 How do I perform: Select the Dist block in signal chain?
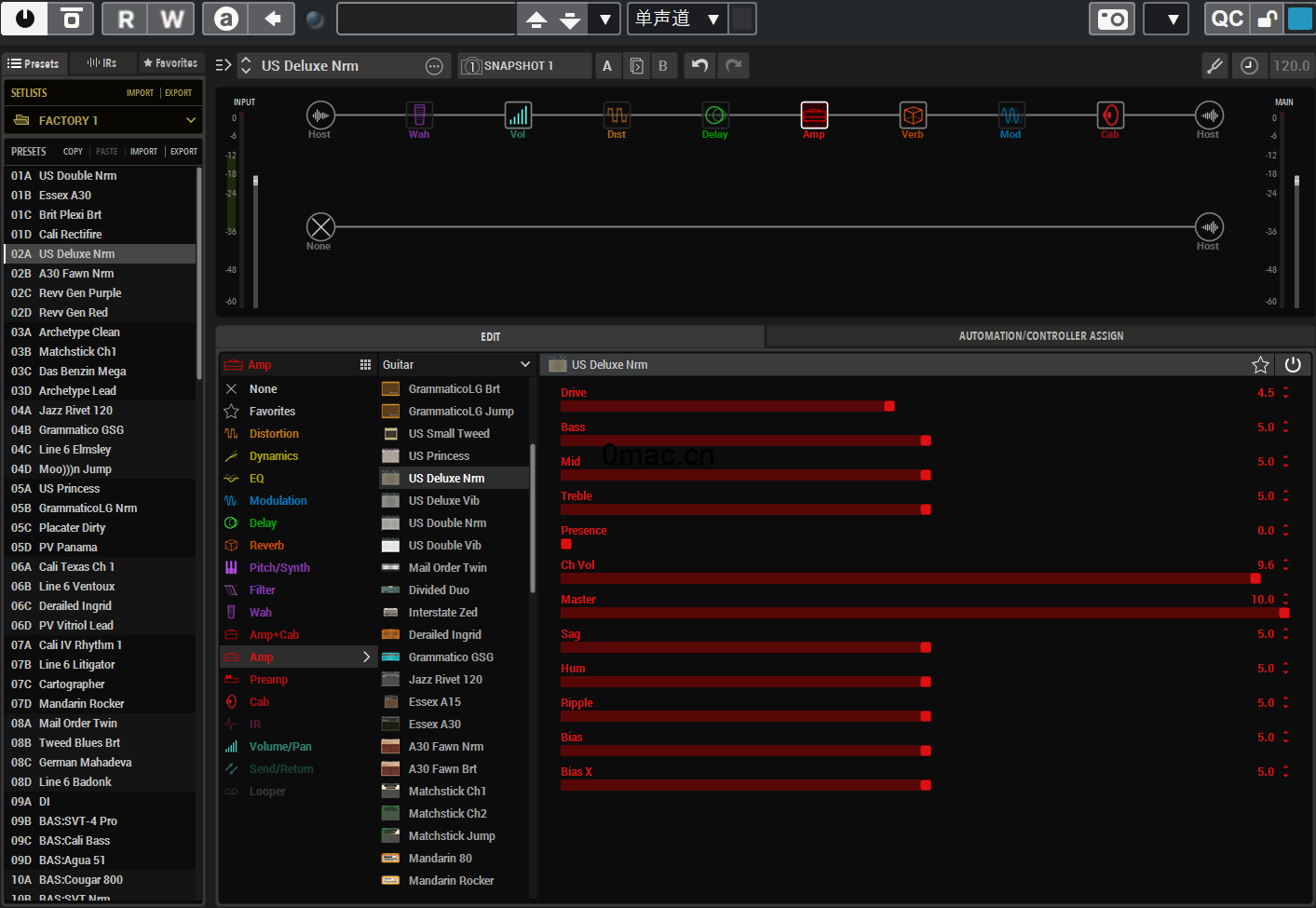(x=617, y=115)
